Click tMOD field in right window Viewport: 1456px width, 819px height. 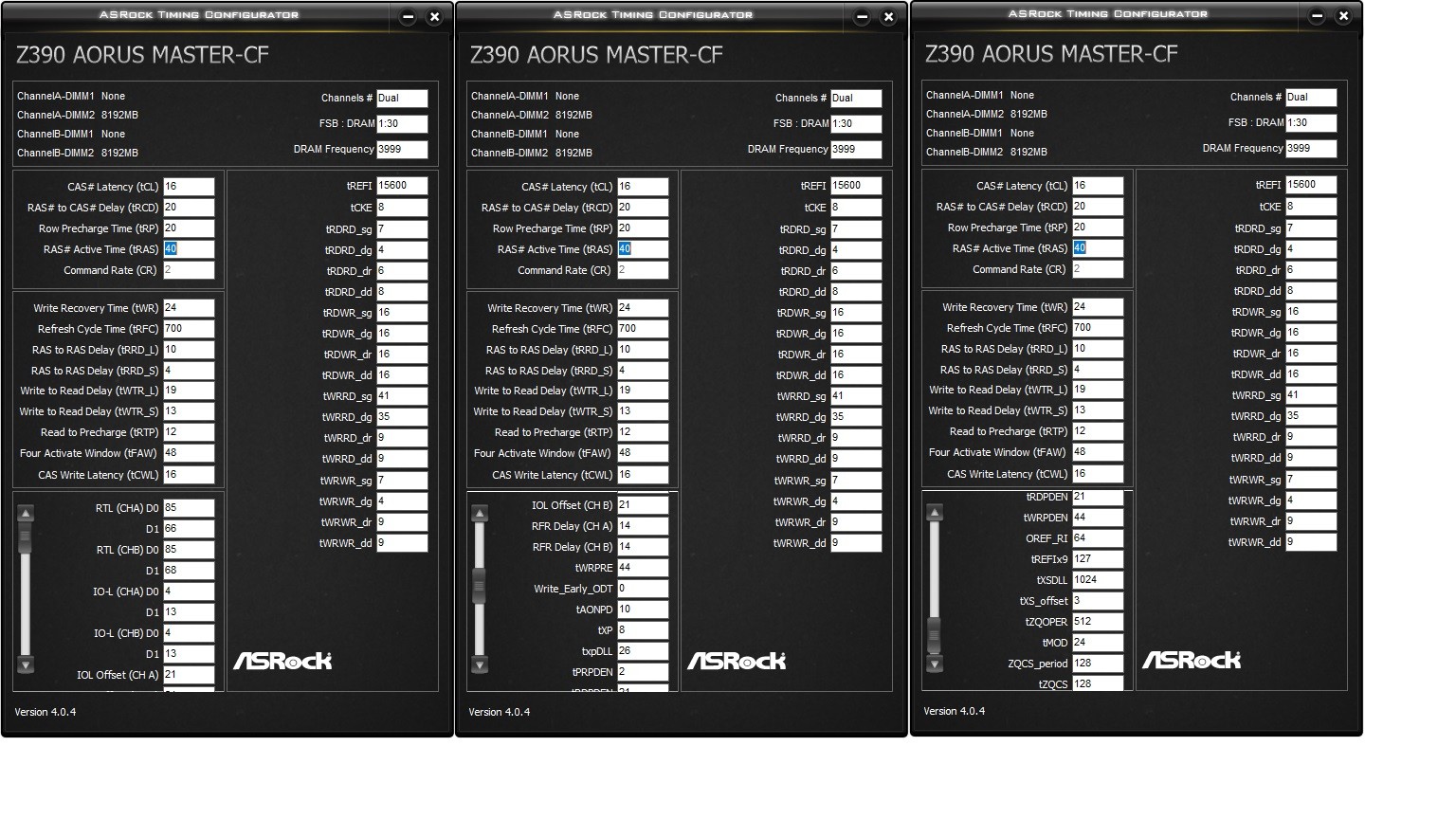[1098, 643]
